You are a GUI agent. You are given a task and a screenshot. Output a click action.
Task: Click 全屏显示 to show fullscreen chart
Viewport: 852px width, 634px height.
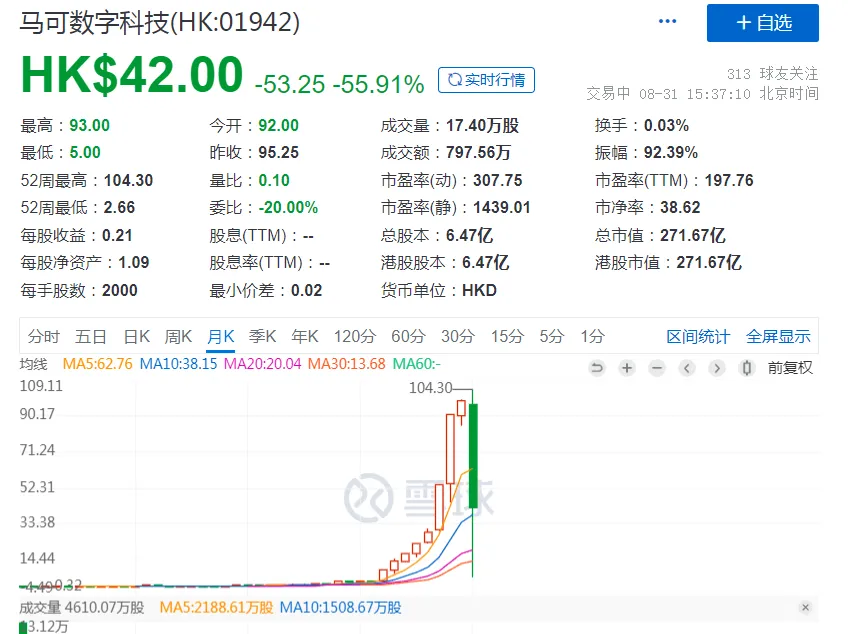point(778,336)
